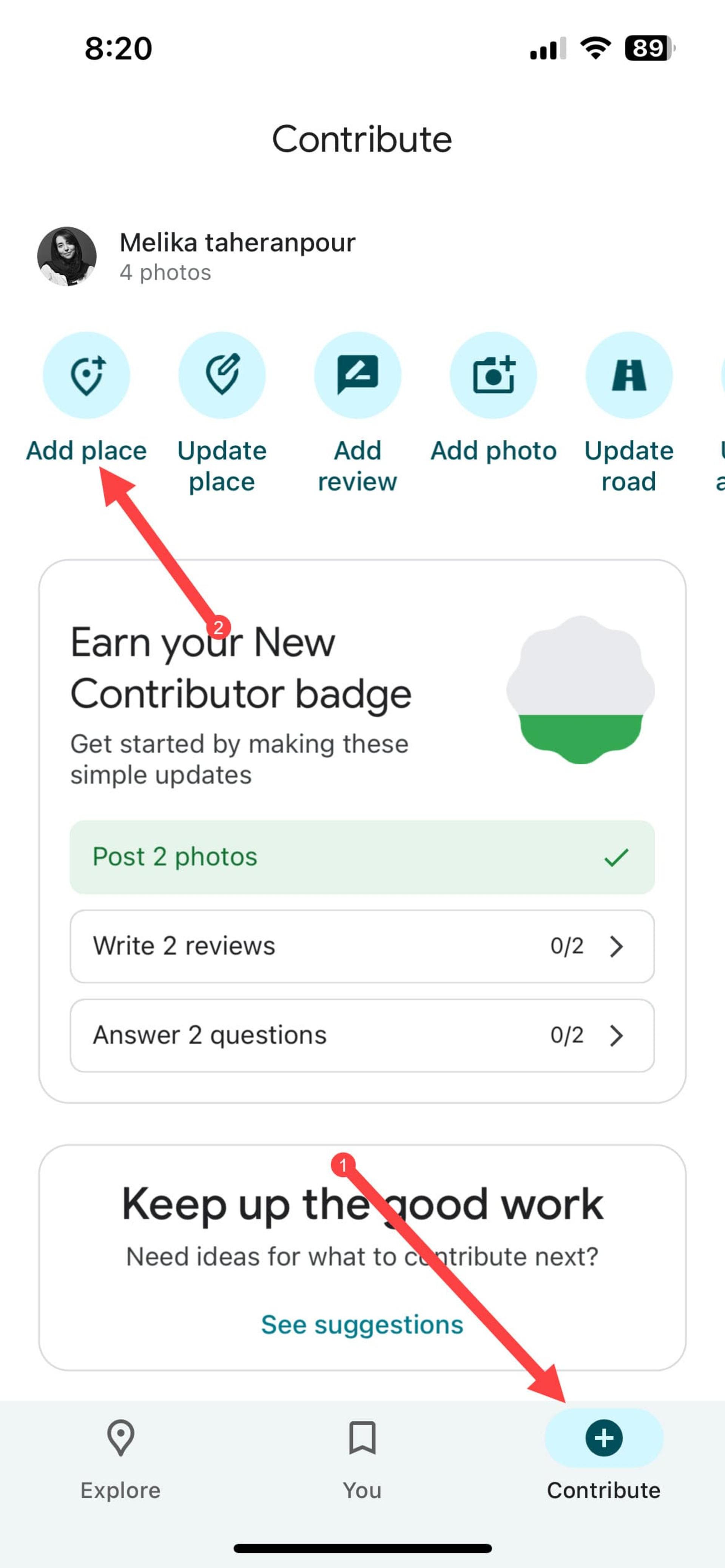This screenshot has height=1568, width=725.
Task: Tap the Add photo camera icon
Action: pos(494,375)
